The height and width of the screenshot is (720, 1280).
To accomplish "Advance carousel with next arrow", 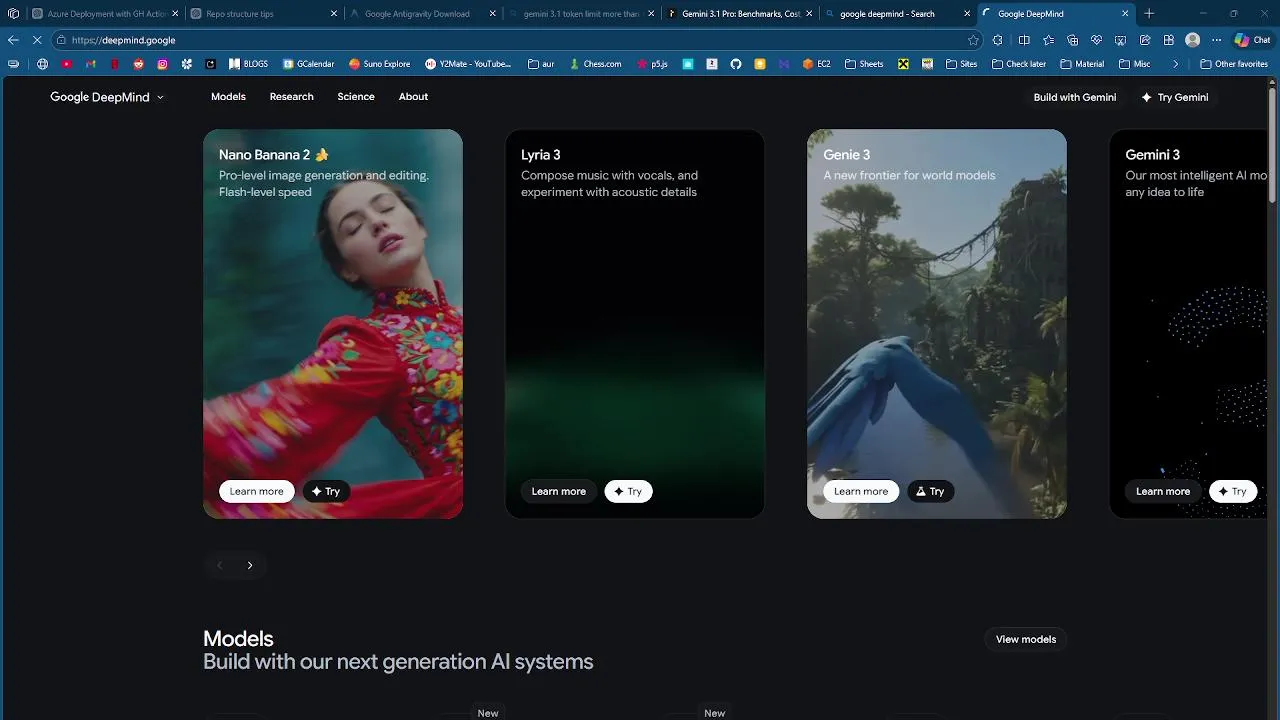I will [250, 565].
